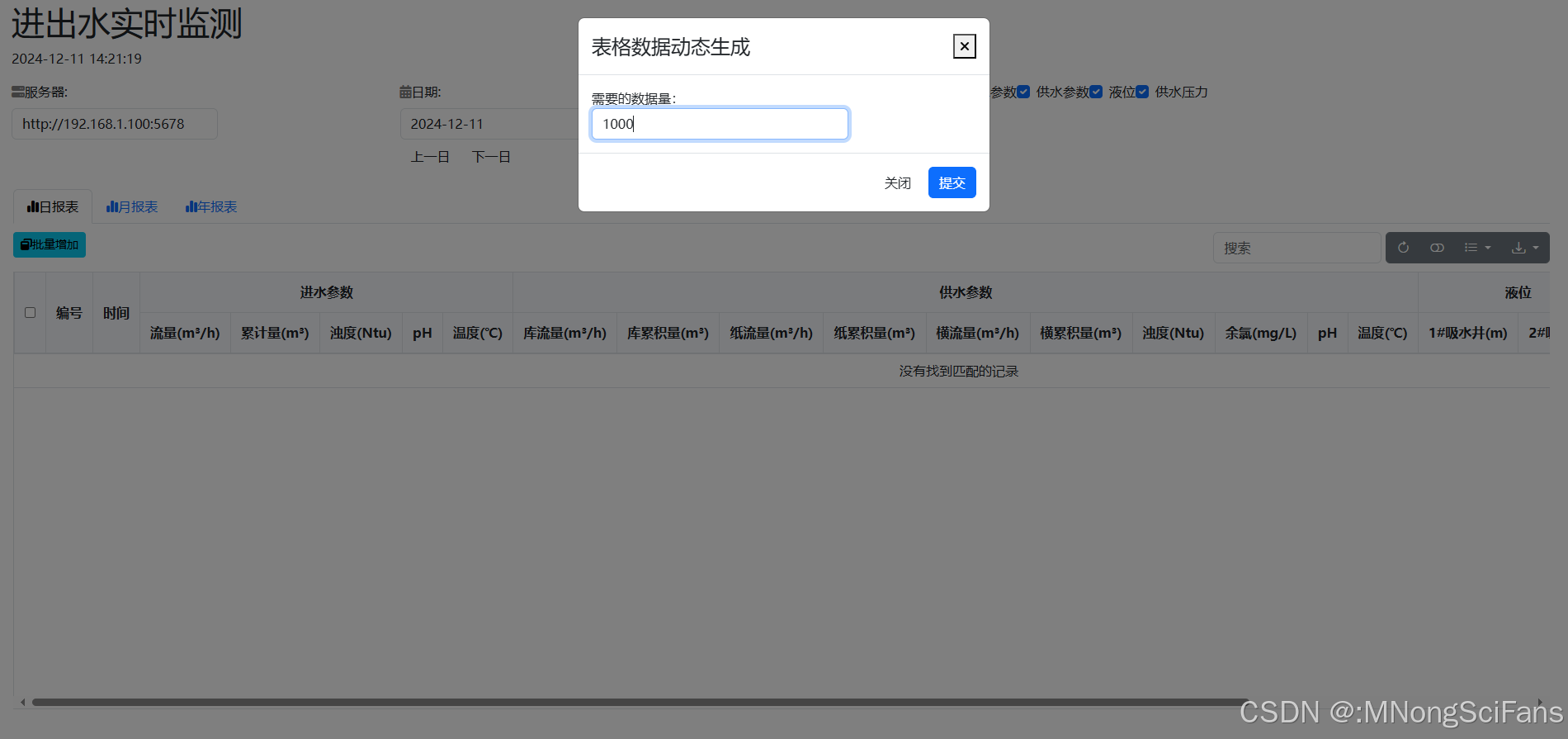
Task: Click the server address input field
Action: 115,124
